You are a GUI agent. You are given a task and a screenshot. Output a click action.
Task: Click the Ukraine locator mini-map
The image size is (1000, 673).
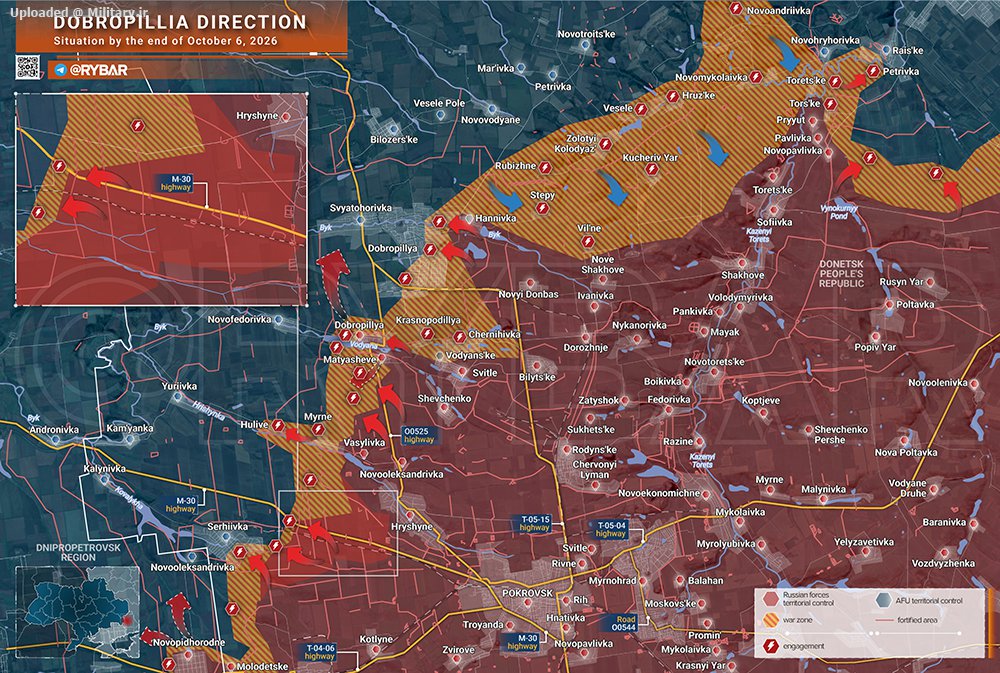coord(77,612)
